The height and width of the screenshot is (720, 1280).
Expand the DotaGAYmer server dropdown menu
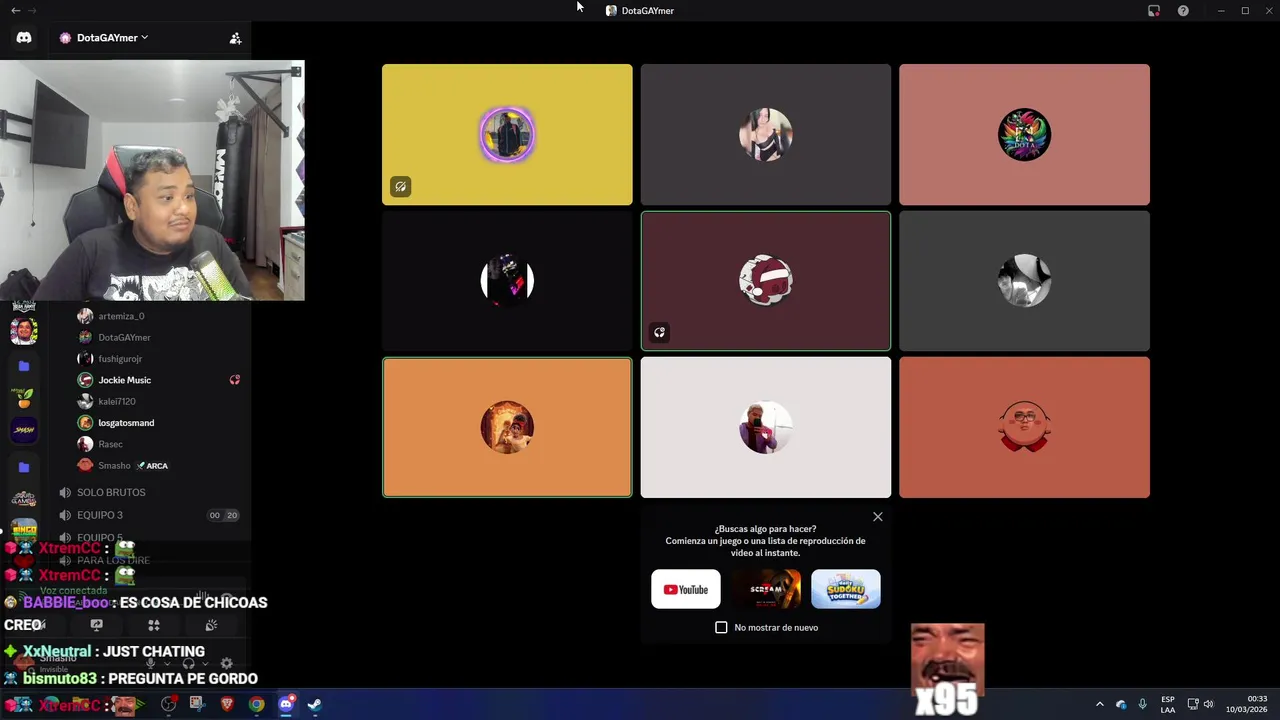pyautogui.click(x=104, y=38)
